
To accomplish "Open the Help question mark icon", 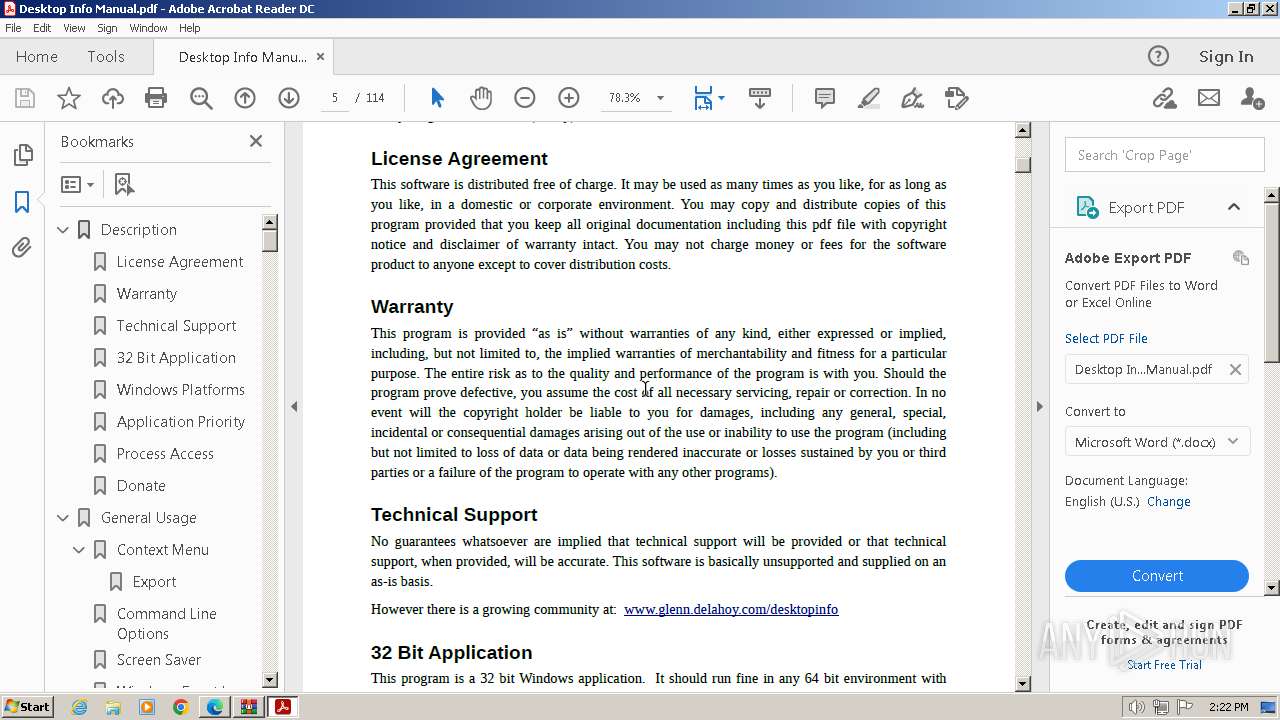I will [1158, 56].
